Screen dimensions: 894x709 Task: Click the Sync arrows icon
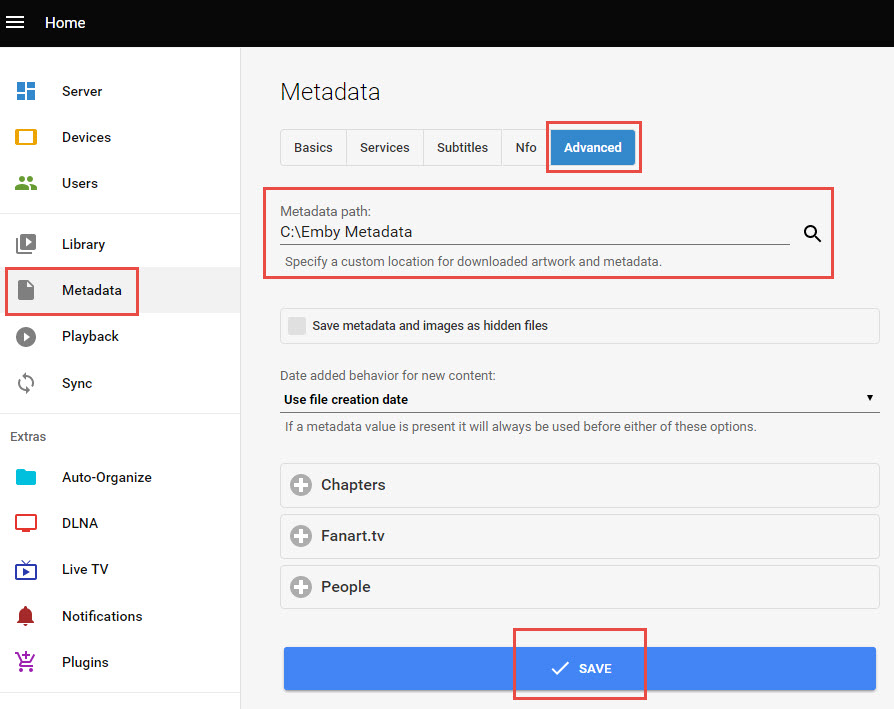pos(26,383)
